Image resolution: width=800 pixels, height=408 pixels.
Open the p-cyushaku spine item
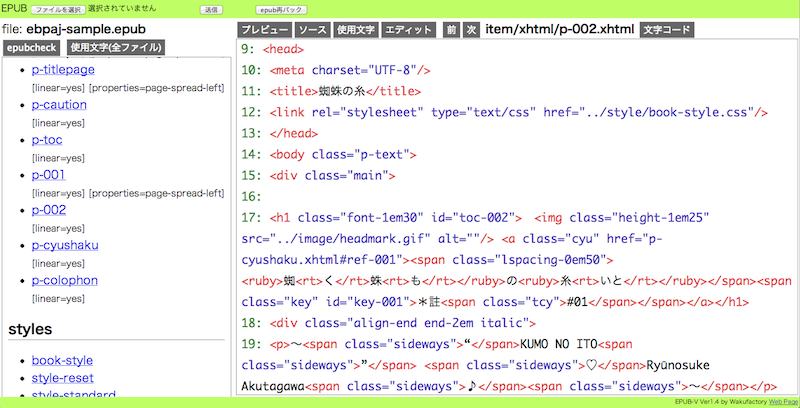(65, 245)
